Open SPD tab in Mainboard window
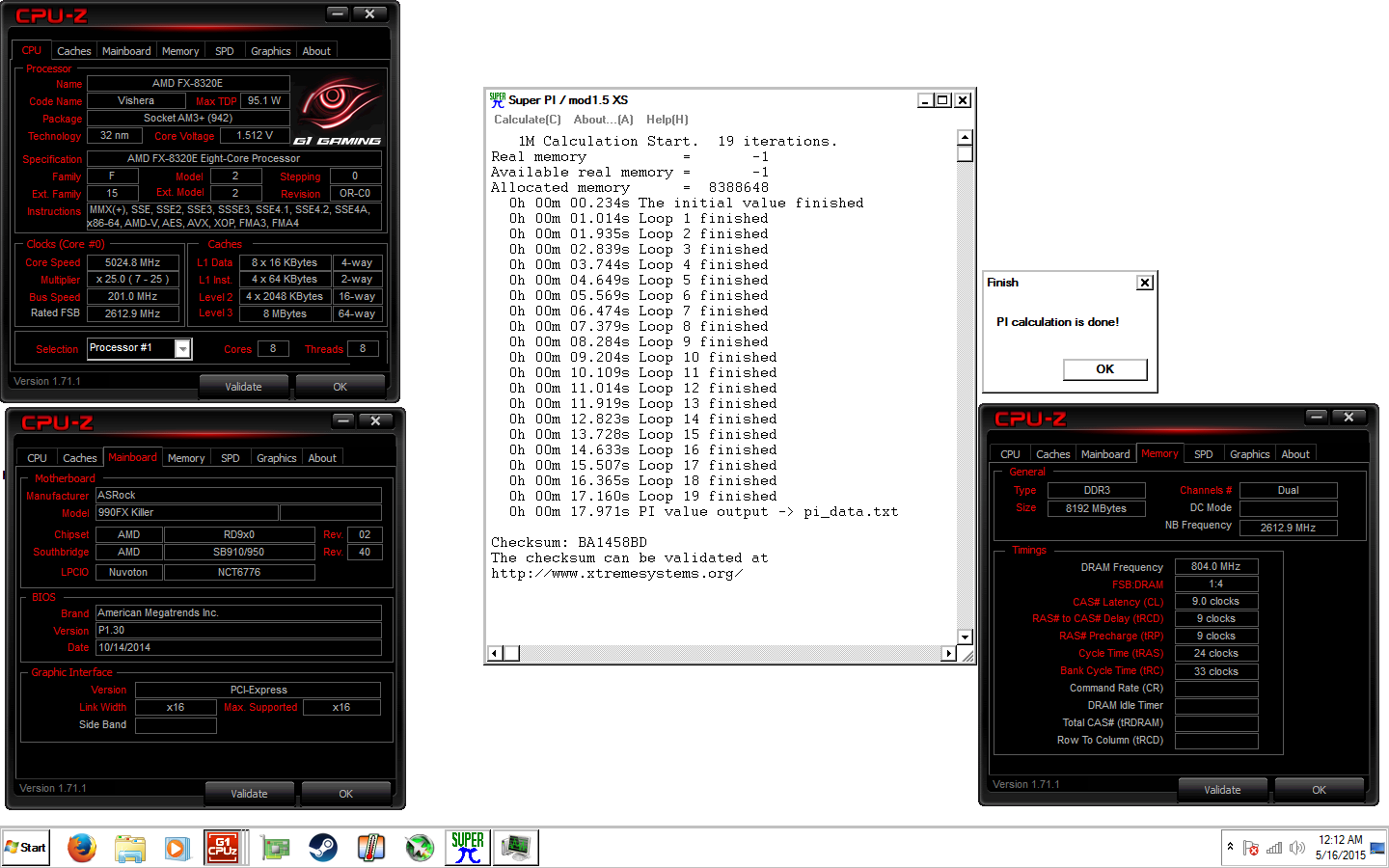 [230, 458]
